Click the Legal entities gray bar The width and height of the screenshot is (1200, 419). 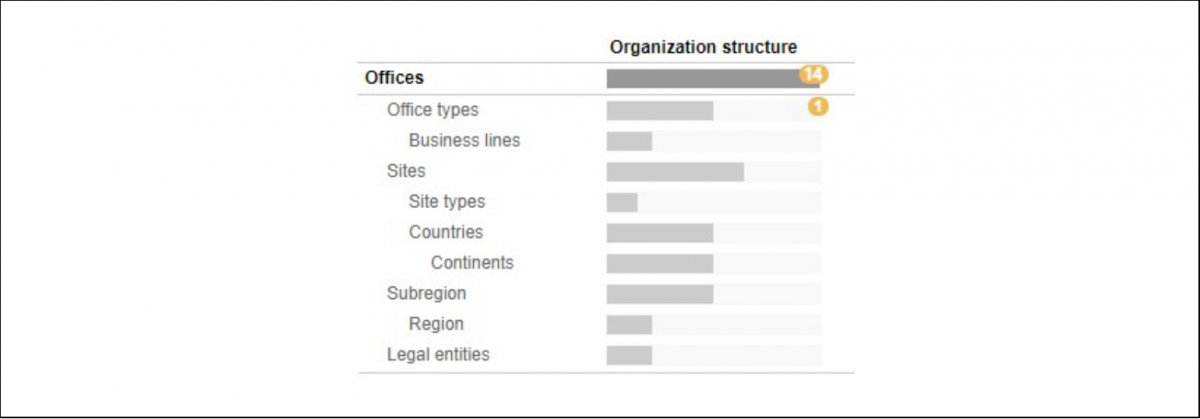pos(629,355)
